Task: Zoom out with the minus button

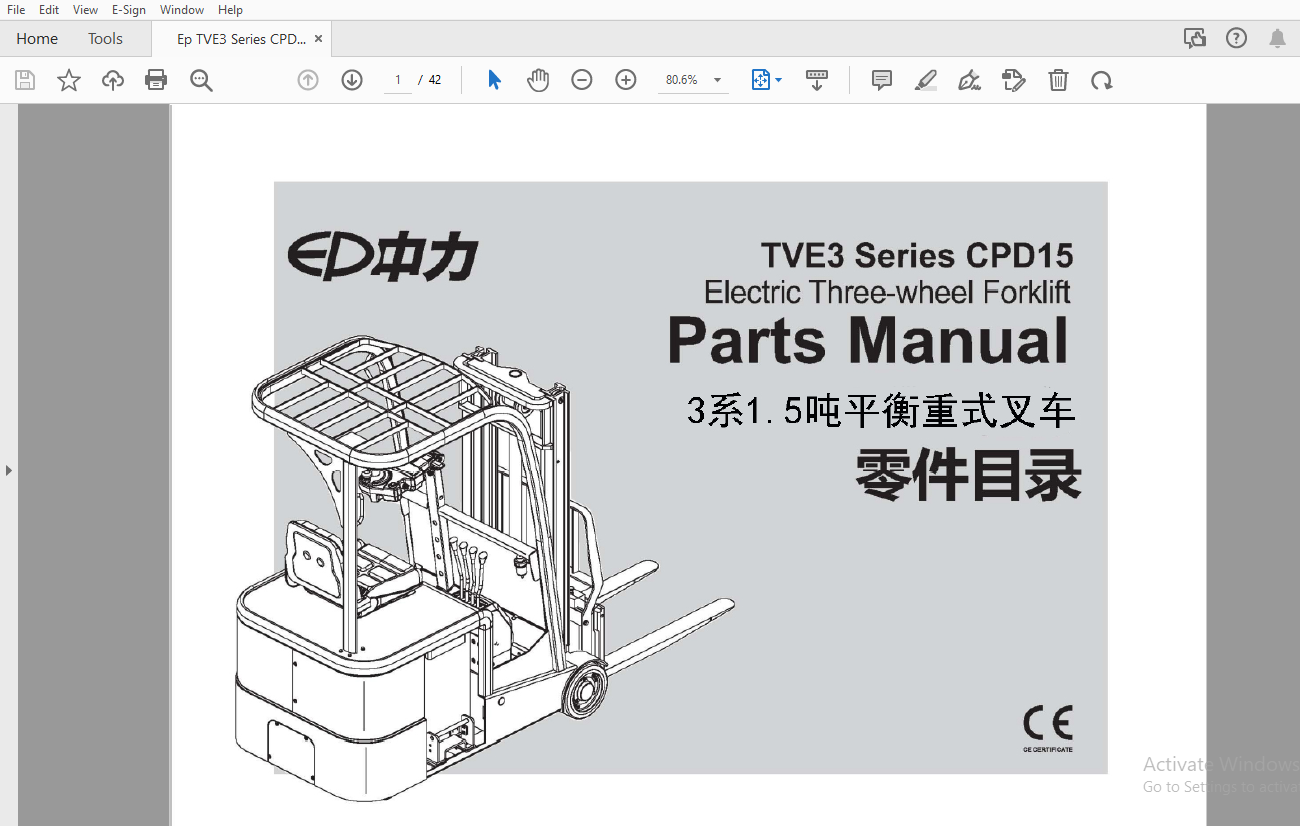Action: pyautogui.click(x=582, y=80)
